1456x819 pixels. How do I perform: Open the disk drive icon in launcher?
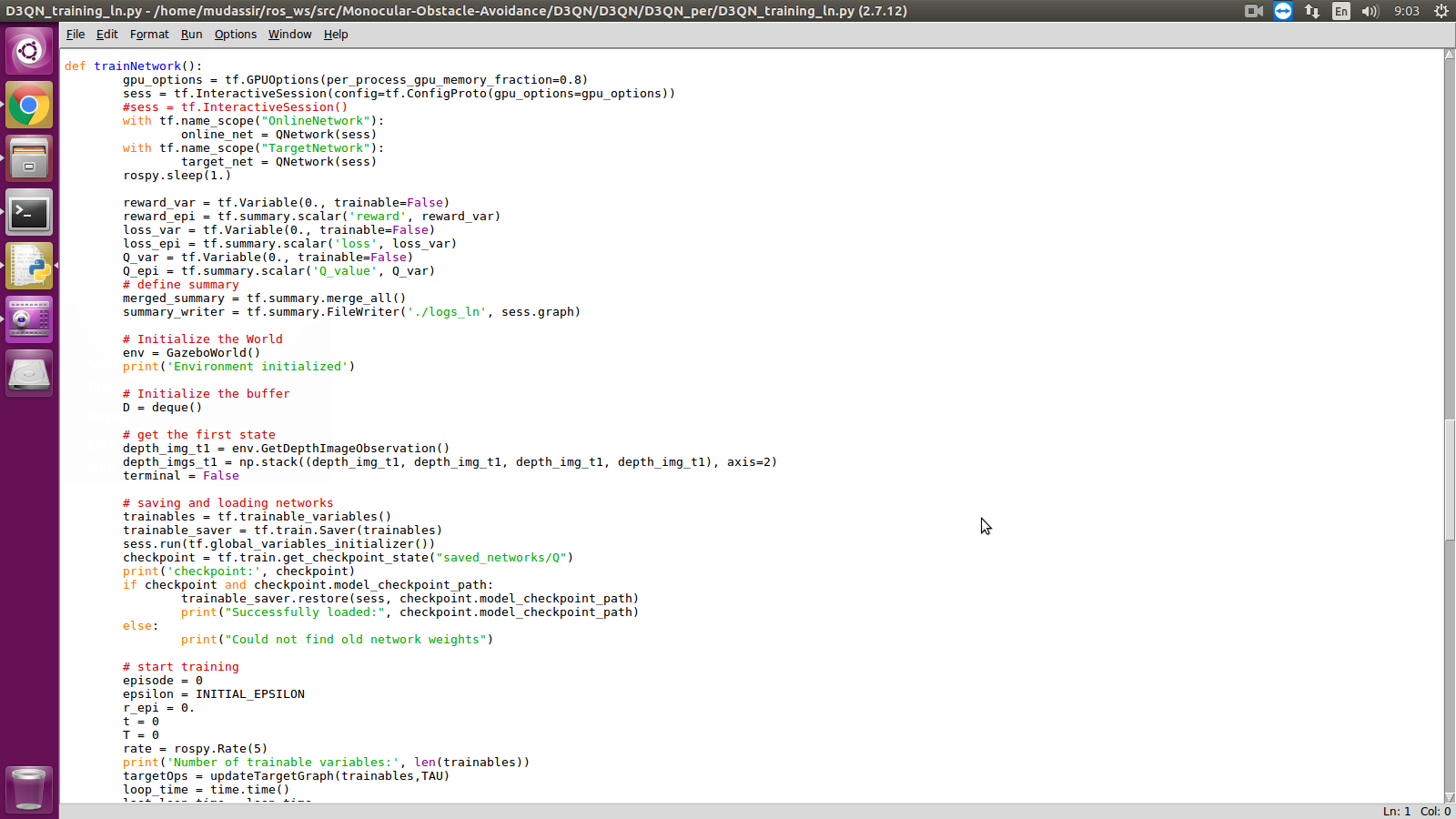click(29, 374)
